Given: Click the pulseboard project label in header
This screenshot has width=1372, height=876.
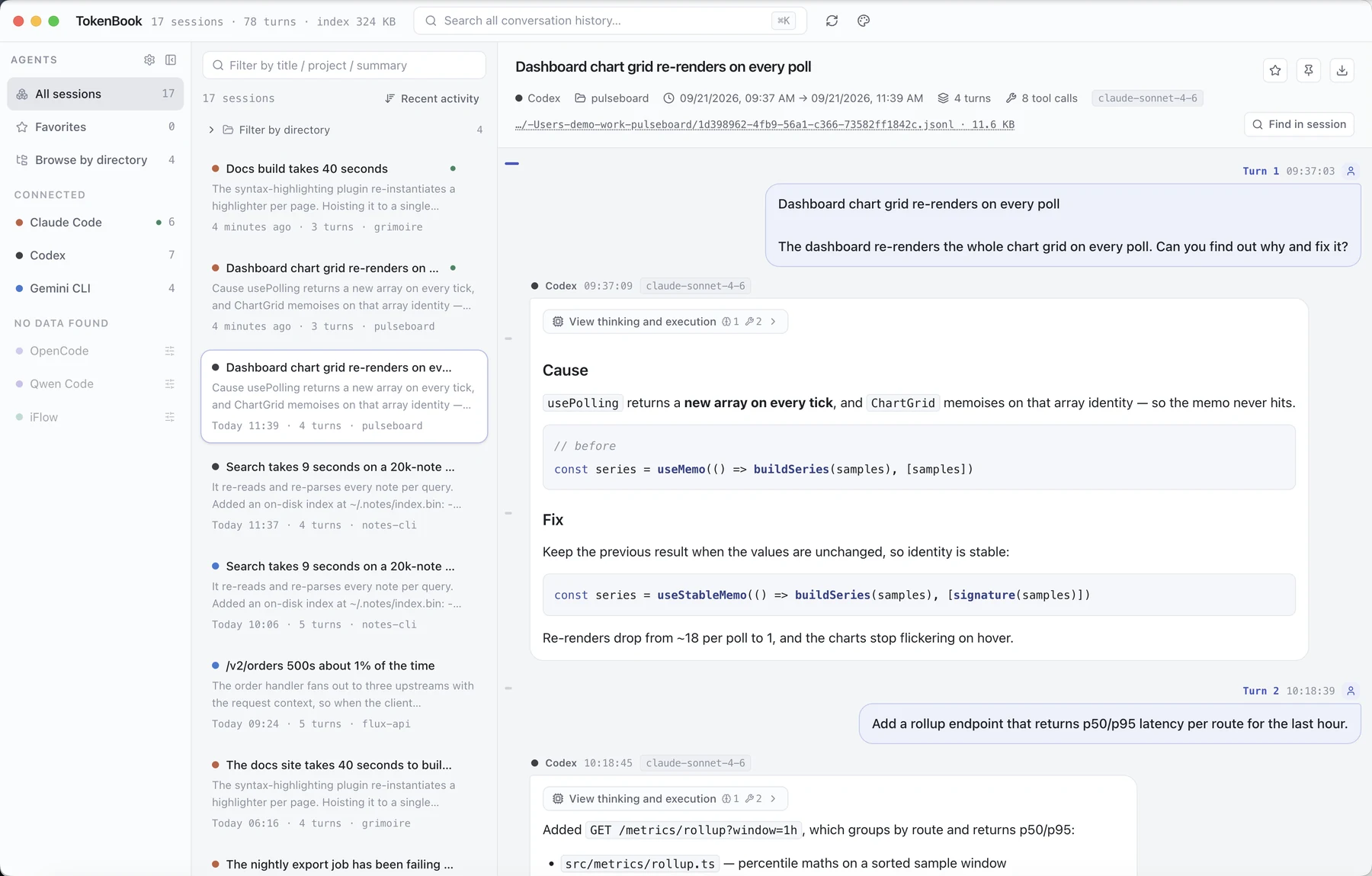Looking at the screenshot, I should pos(612,98).
